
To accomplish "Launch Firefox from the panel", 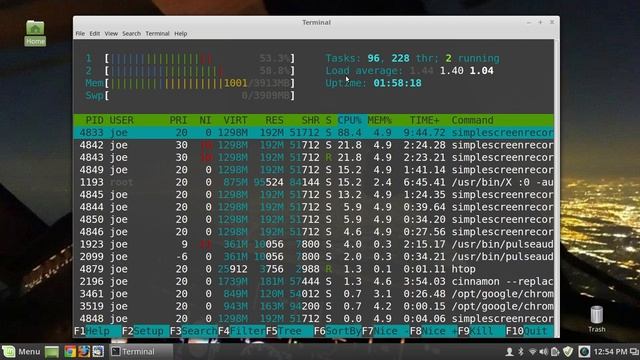I will click(84, 351).
